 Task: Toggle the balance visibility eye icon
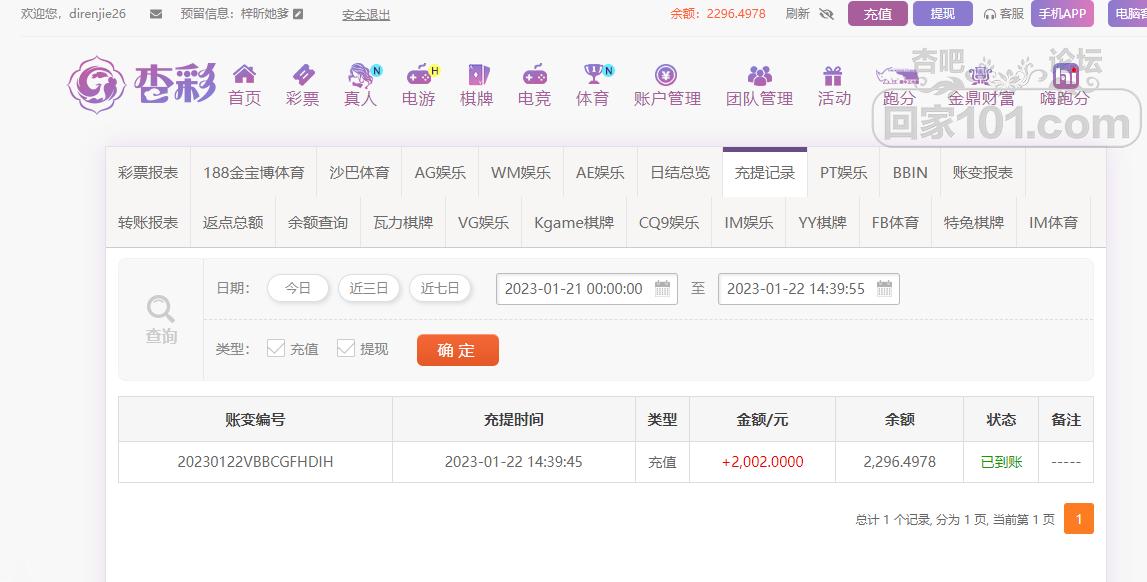[x=826, y=14]
